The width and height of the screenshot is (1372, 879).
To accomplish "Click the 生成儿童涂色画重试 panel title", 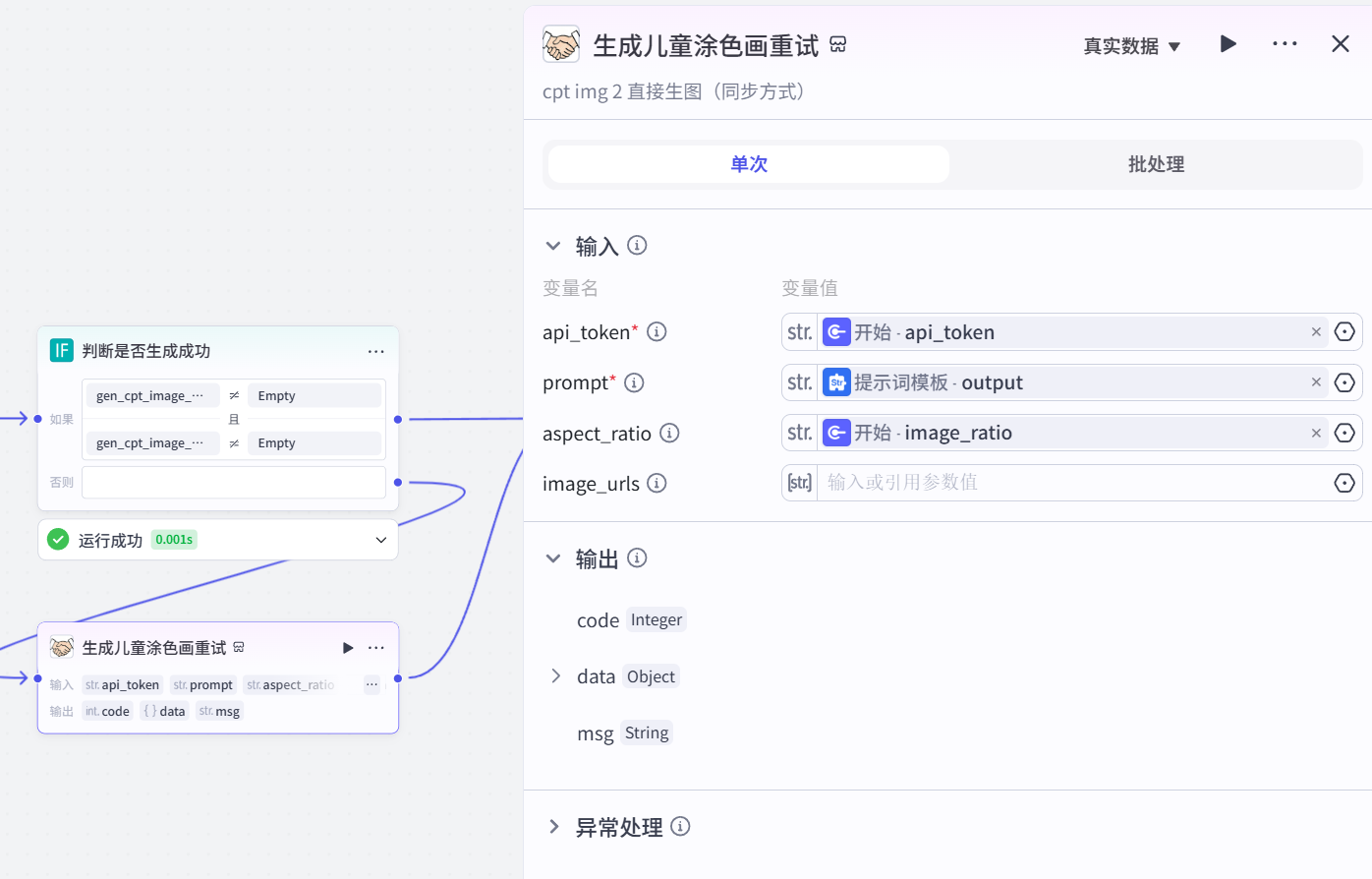I will click(x=706, y=46).
